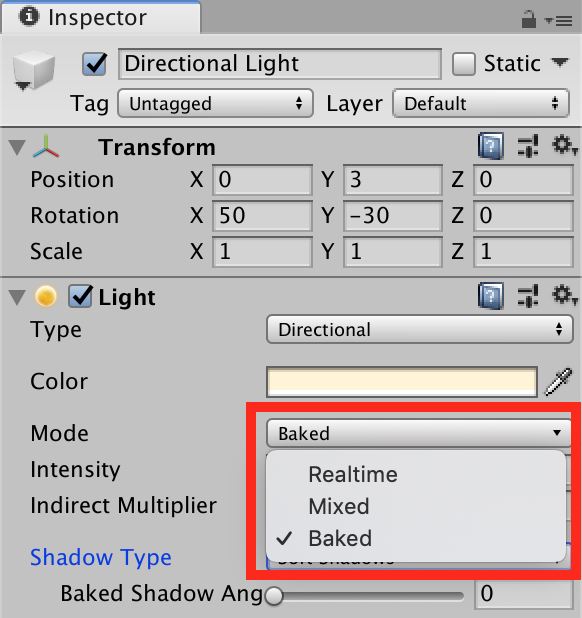Open the Inspector panel options menu
The image size is (582, 618).
coord(559,20)
